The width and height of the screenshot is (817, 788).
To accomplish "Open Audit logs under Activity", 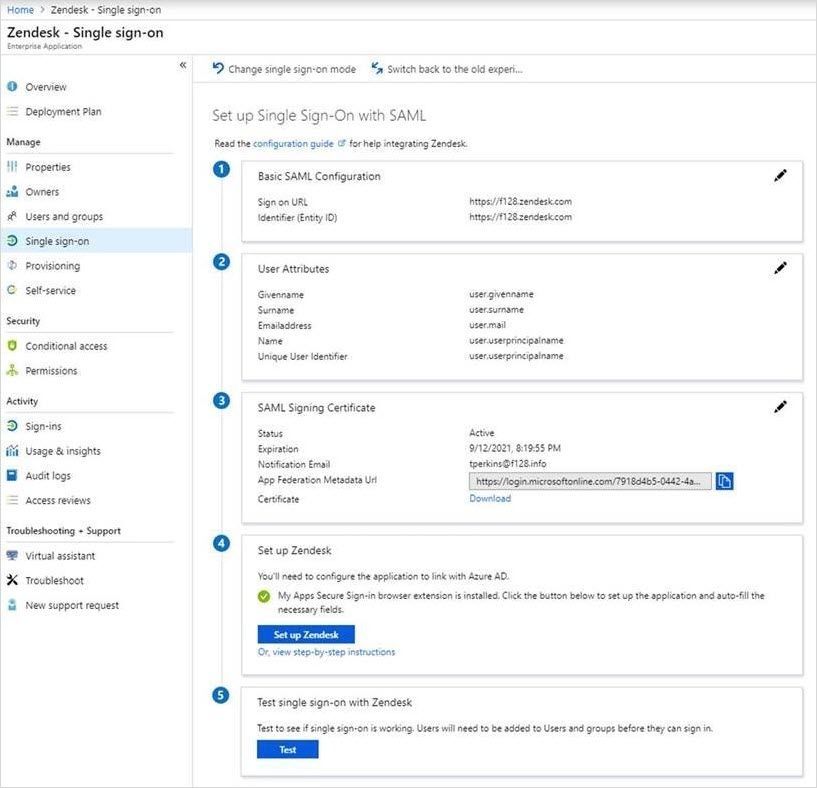I will (48, 475).
